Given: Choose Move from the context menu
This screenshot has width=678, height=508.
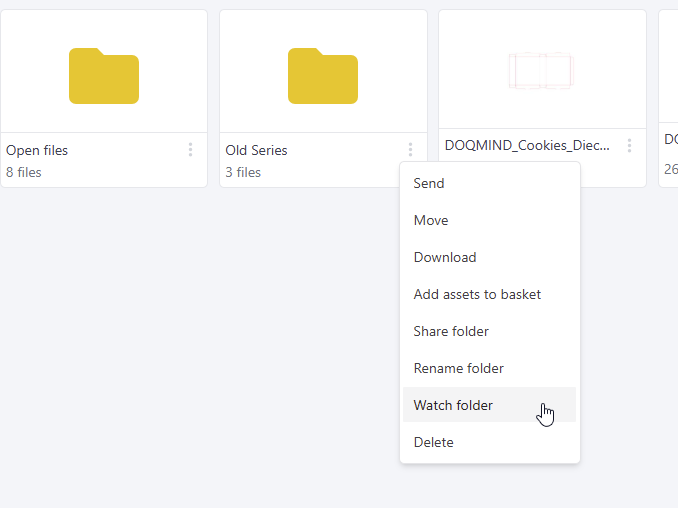Looking at the screenshot, I should 489,220.
